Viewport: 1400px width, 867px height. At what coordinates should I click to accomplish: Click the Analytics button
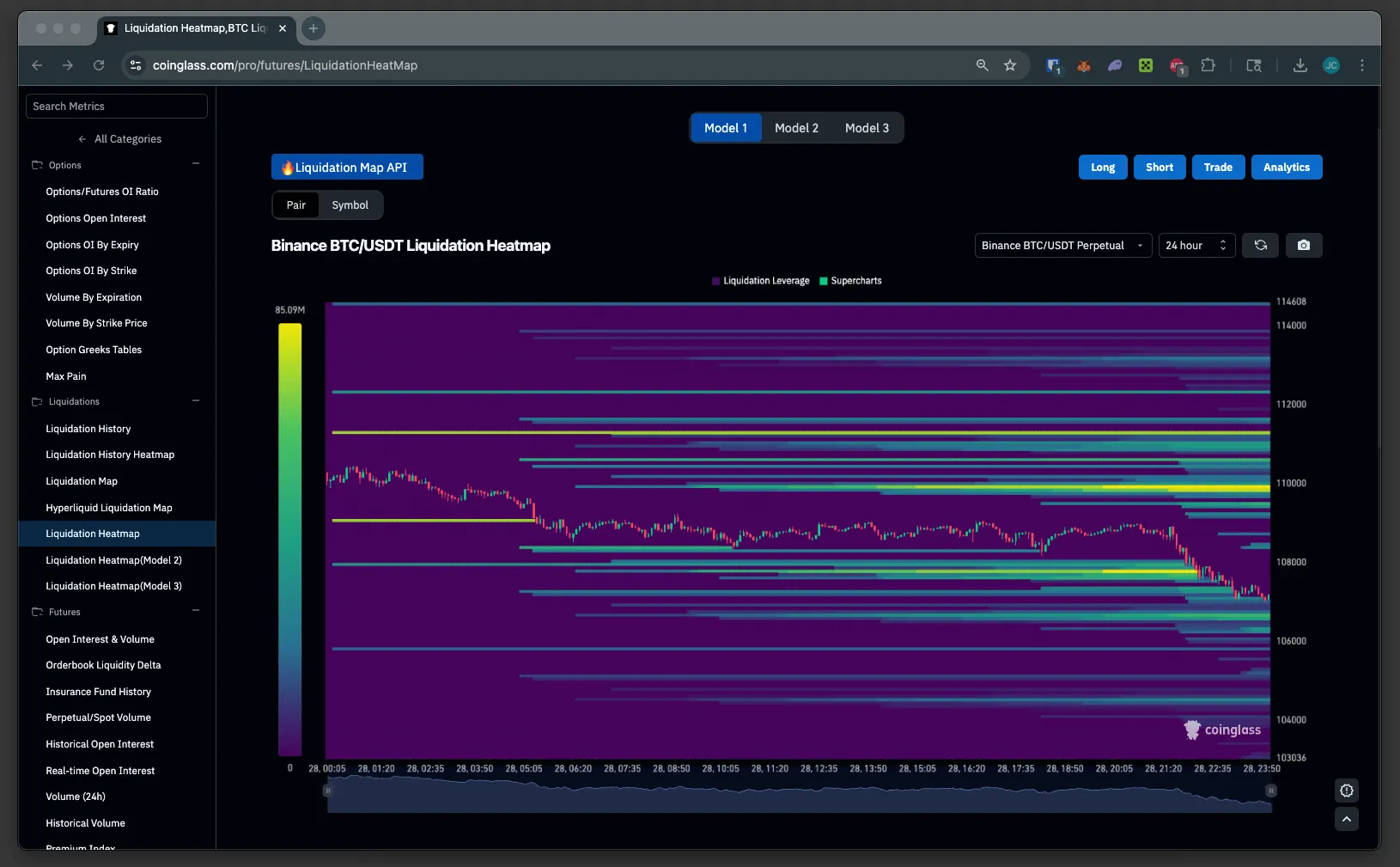click(x=1286, y=168)
